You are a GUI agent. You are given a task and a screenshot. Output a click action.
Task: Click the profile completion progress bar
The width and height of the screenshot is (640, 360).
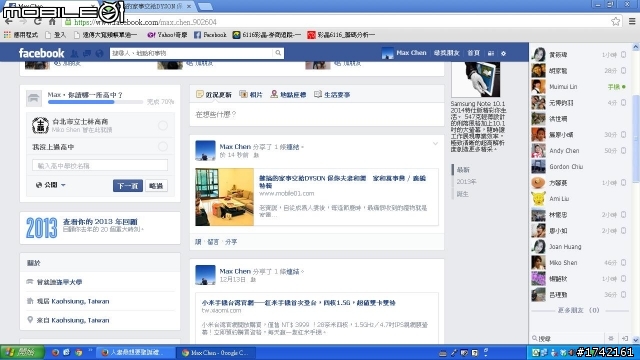tap(95, 102)
